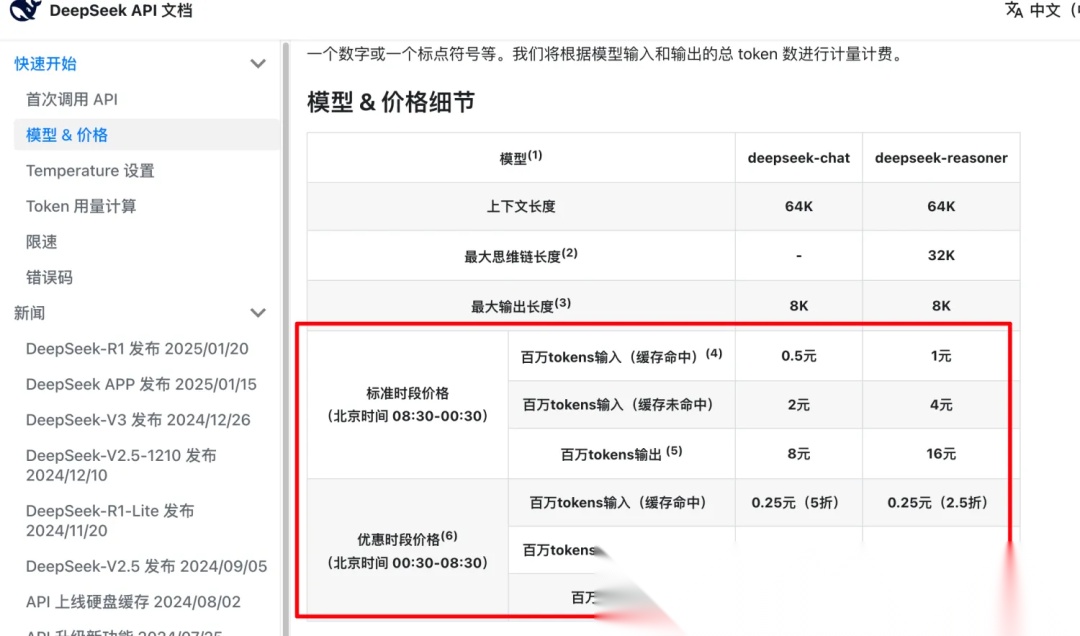Click the 8元 price cell
1080x636 pixels.
point(799,453)
